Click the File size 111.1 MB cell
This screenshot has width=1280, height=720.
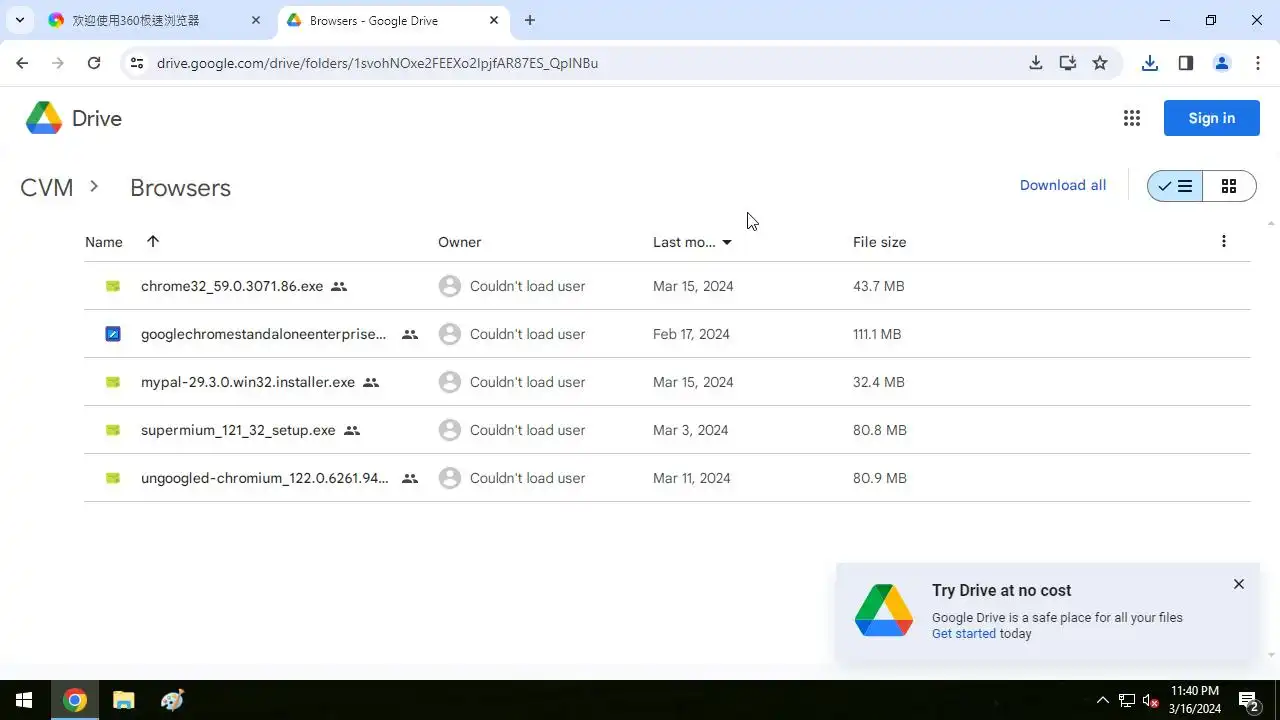tap(877, 334)
